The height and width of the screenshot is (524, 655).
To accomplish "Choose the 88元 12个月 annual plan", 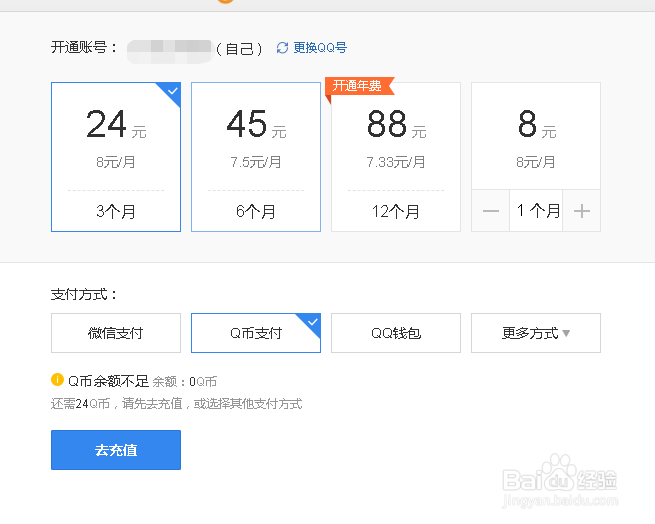I will click(396, 157).
